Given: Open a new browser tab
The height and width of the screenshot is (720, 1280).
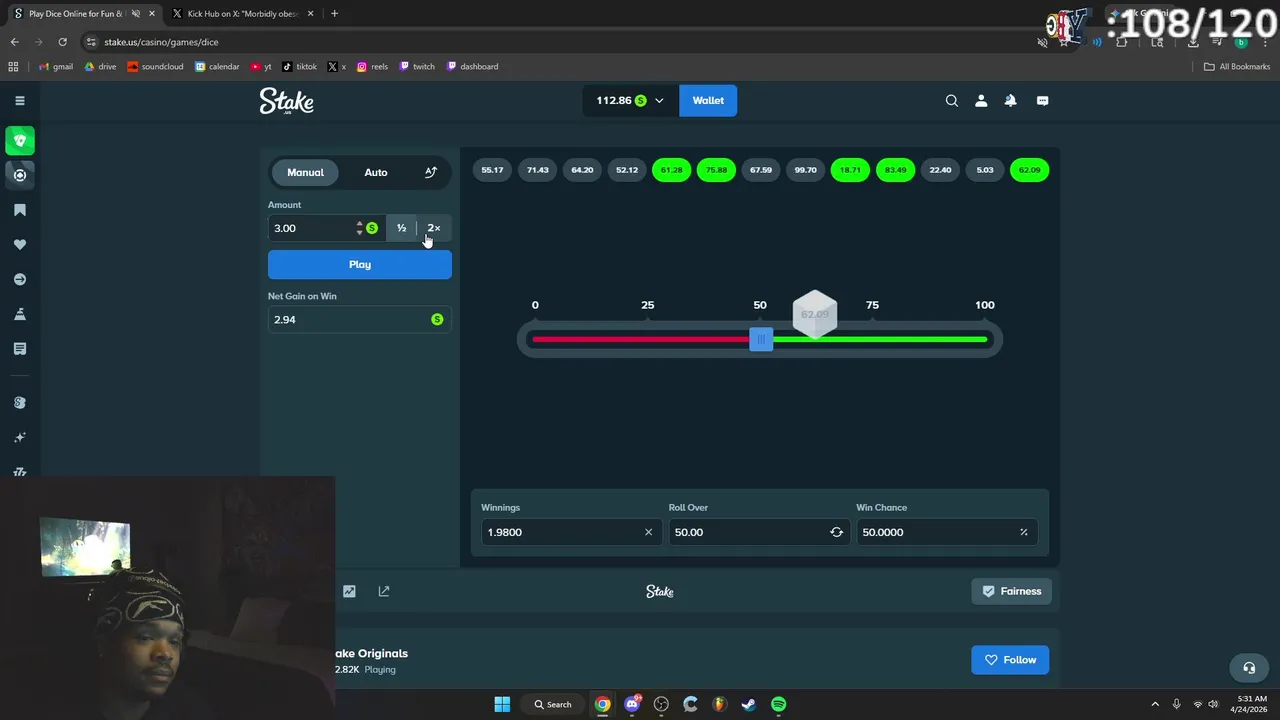Looking at the screenshot, I should (x=334, y=14).
